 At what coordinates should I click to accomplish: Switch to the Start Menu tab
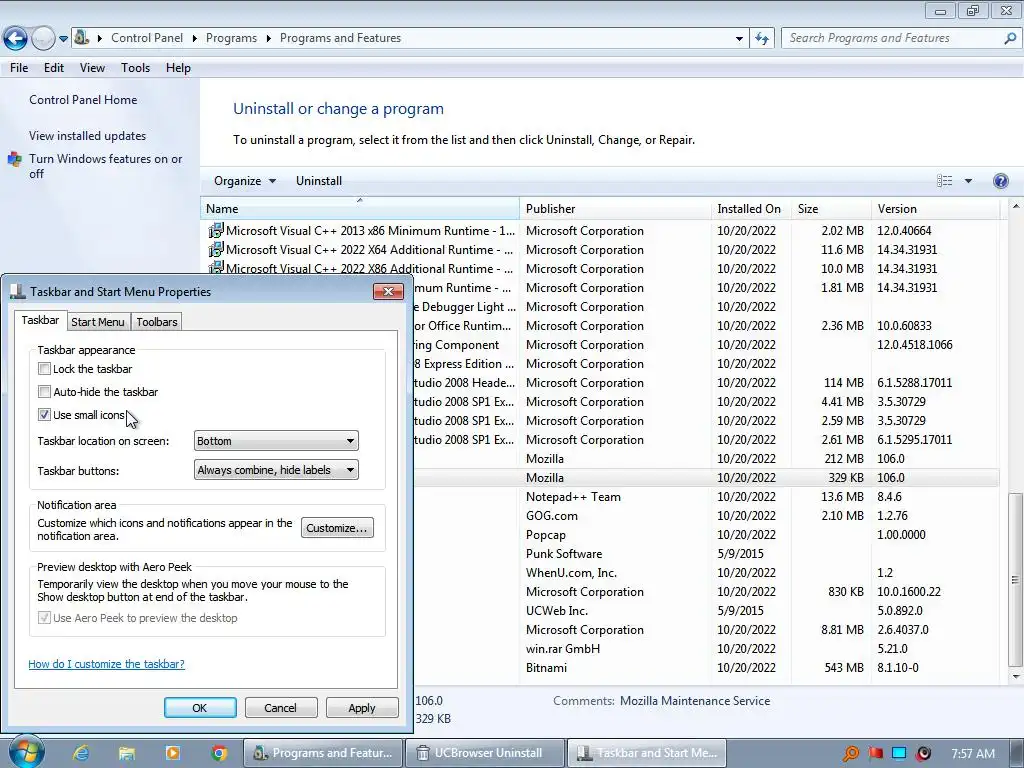pyautogui.click(x=98, y=322)
